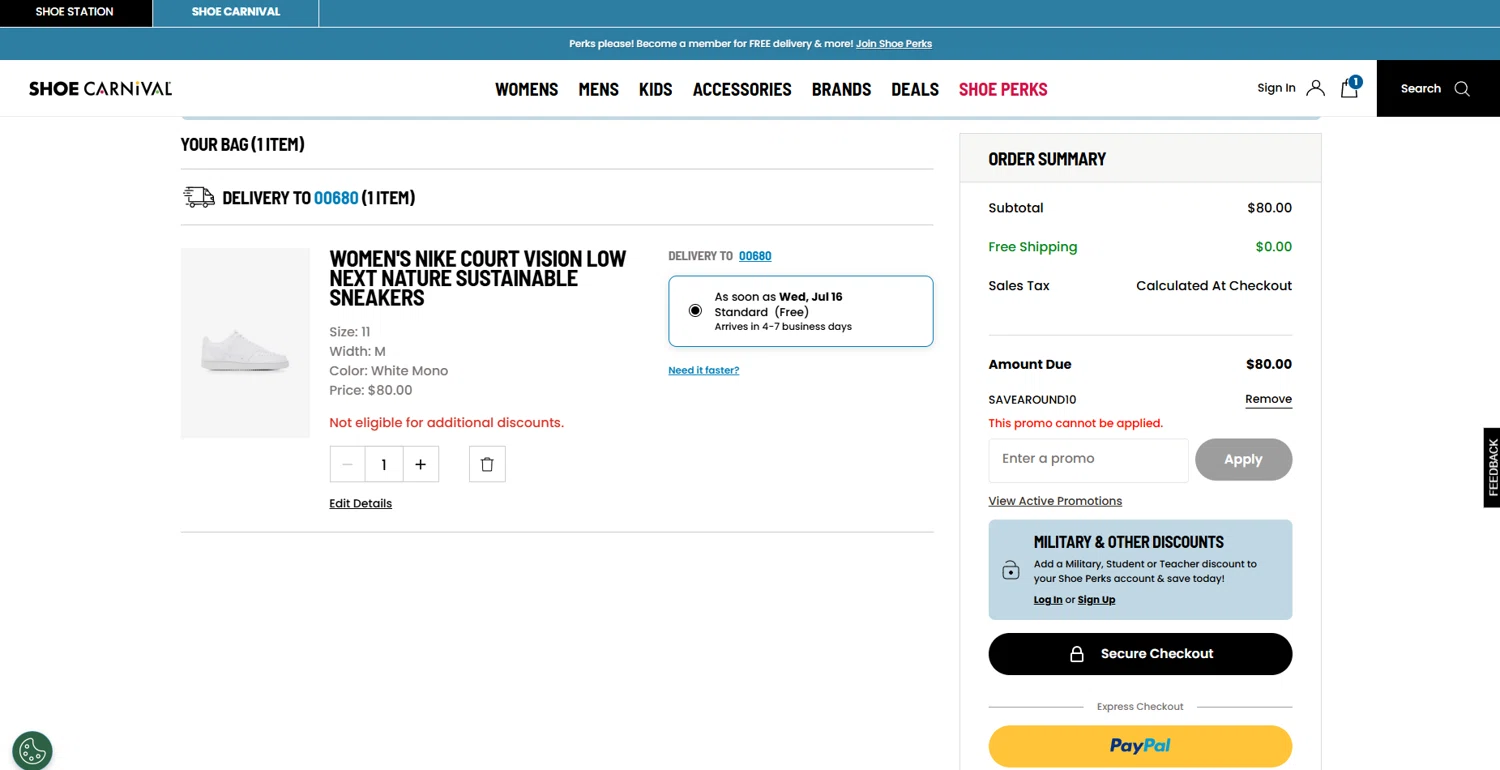Open the shopping bag icon
The image size is (1500, 770).
coord(1350,88)
